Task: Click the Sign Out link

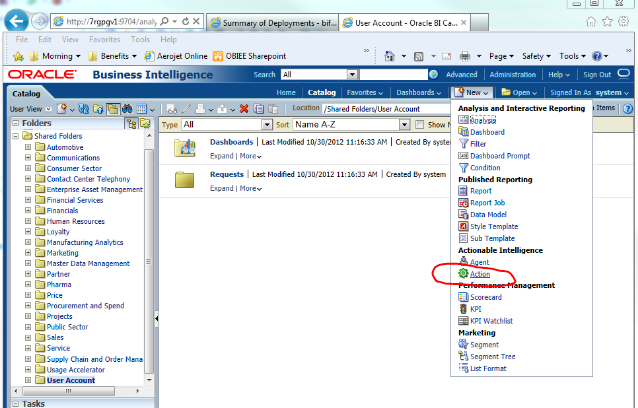Action: (x=597, y=75)
